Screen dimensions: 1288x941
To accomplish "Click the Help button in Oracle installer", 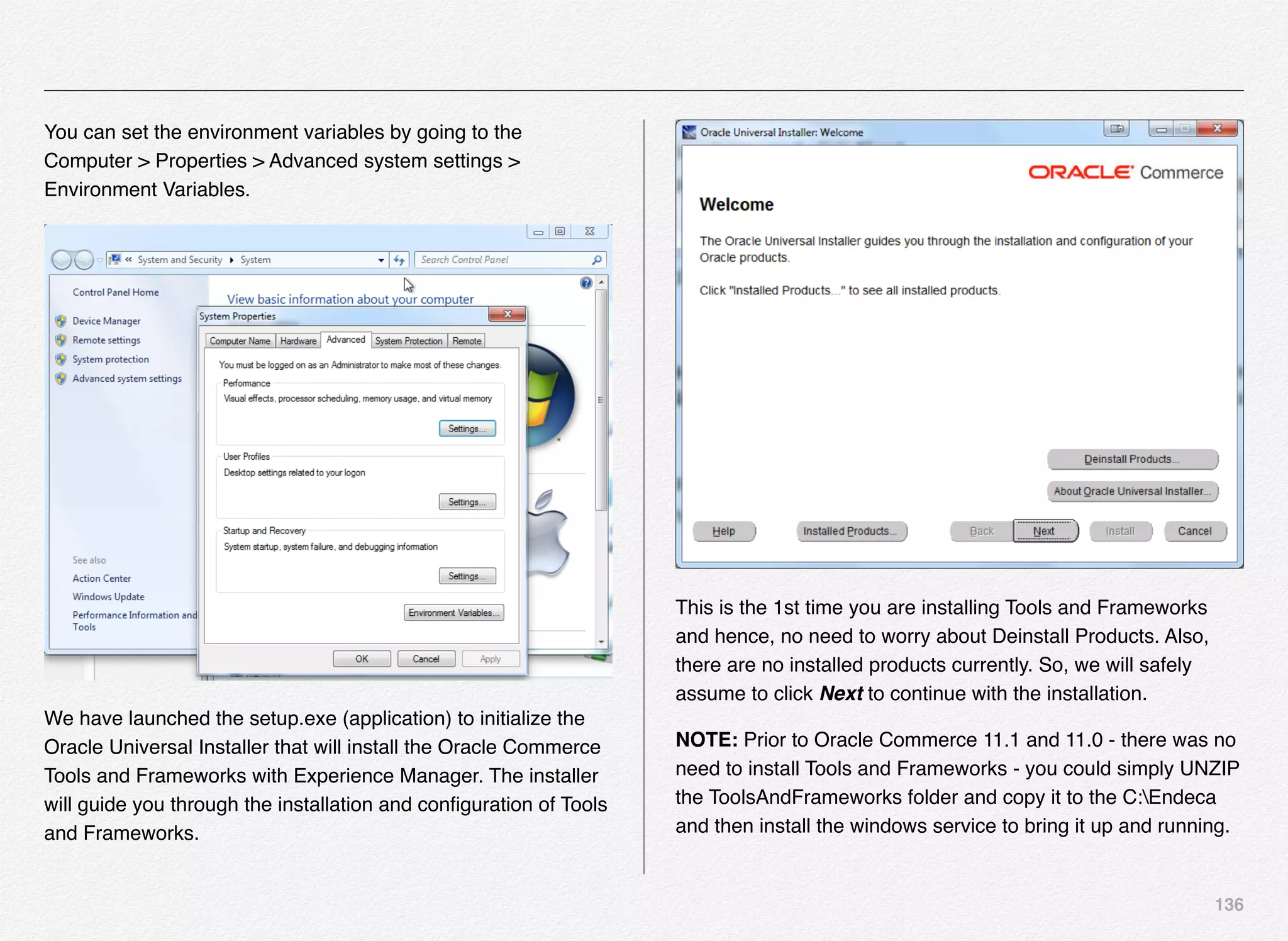I will (x=724, y=532).
